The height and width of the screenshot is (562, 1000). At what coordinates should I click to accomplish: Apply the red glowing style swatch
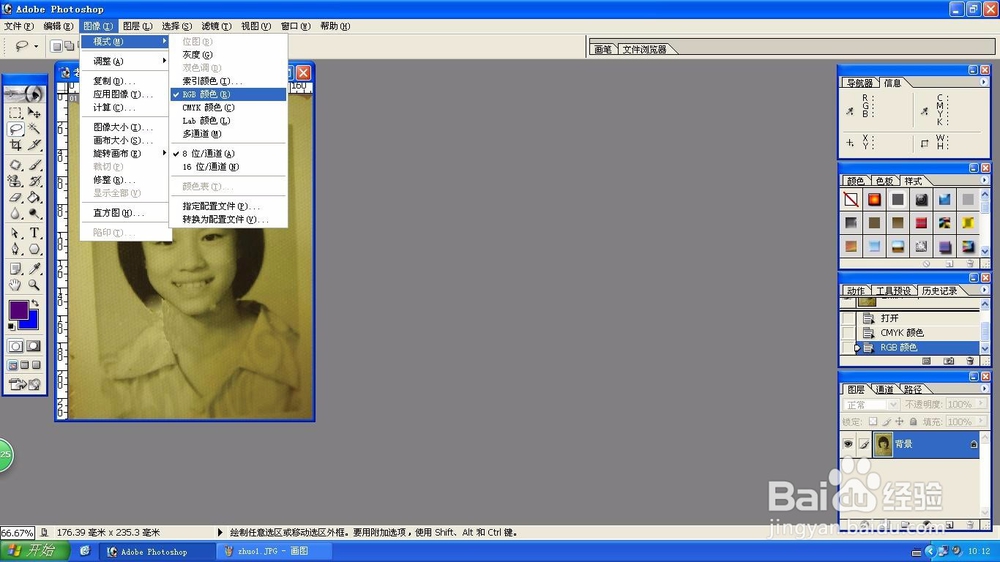[874, 200]
